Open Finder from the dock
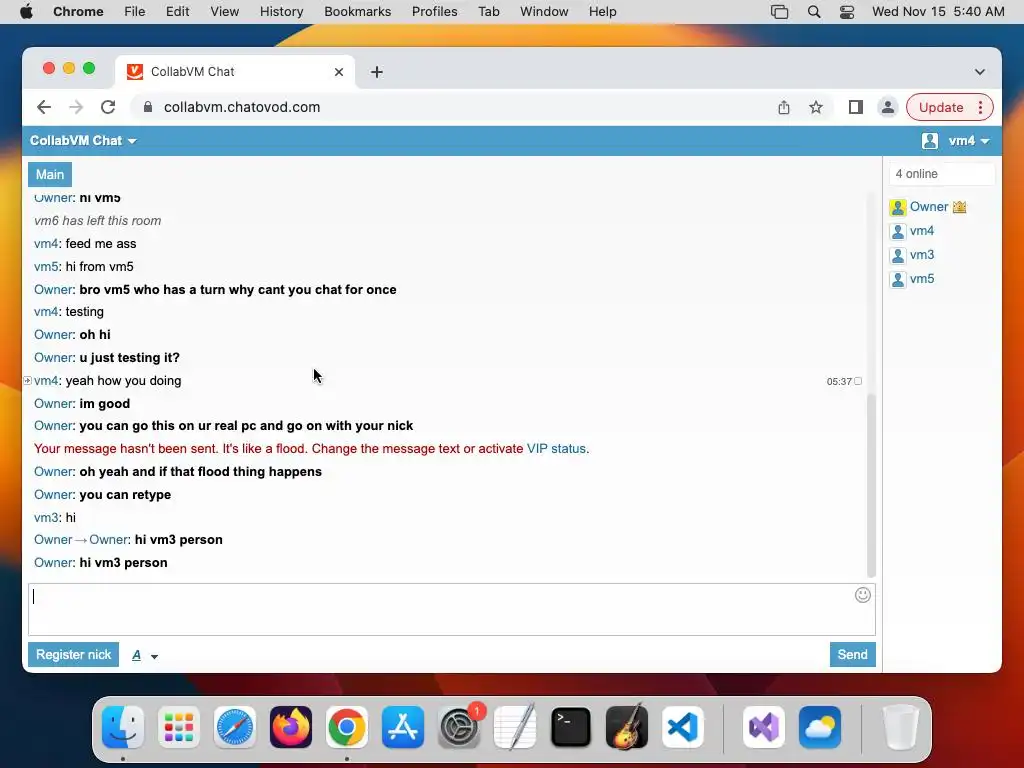Screen dimensions: 1024x768 pyautogui.click(x=123, y=727)
